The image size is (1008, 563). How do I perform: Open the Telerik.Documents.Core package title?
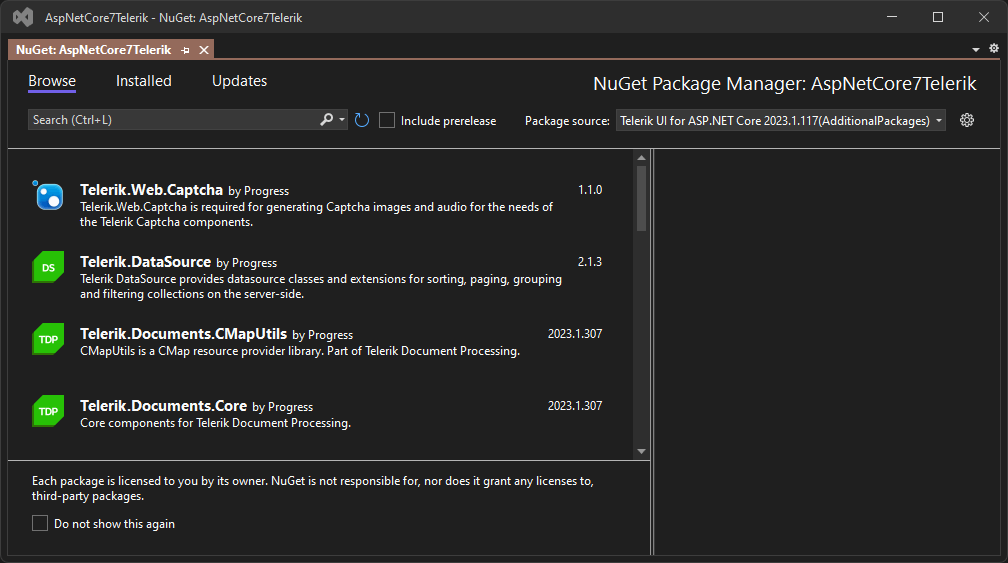pos(163,406)
